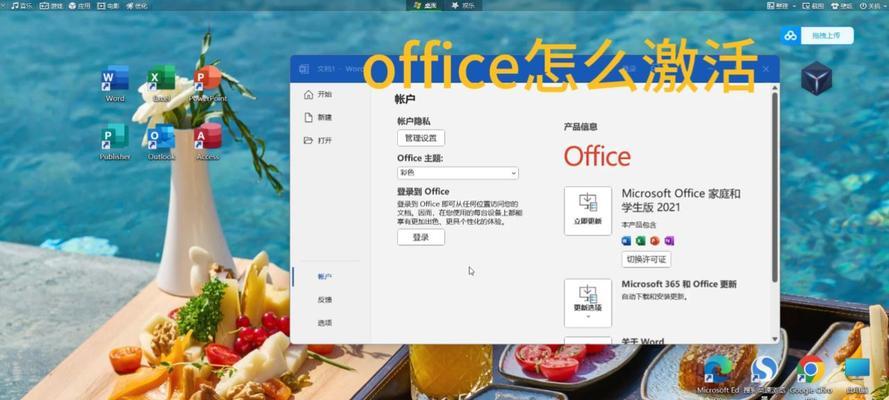Click the Excel app icon under 本产品包含
Image resolution: width=889 pixels, height=400 pixels.
tap(641, 241)
